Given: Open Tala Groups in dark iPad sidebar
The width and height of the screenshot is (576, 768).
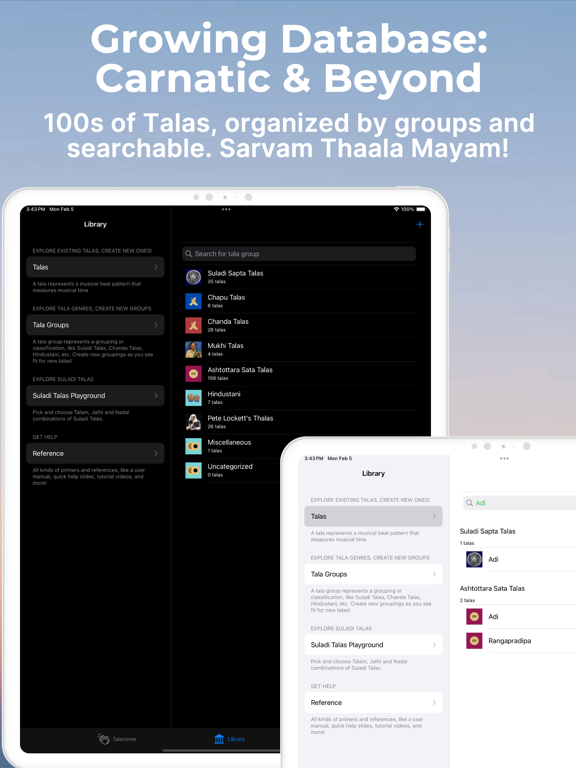Looking at the screenshot, I should click(x=95, y=325).
